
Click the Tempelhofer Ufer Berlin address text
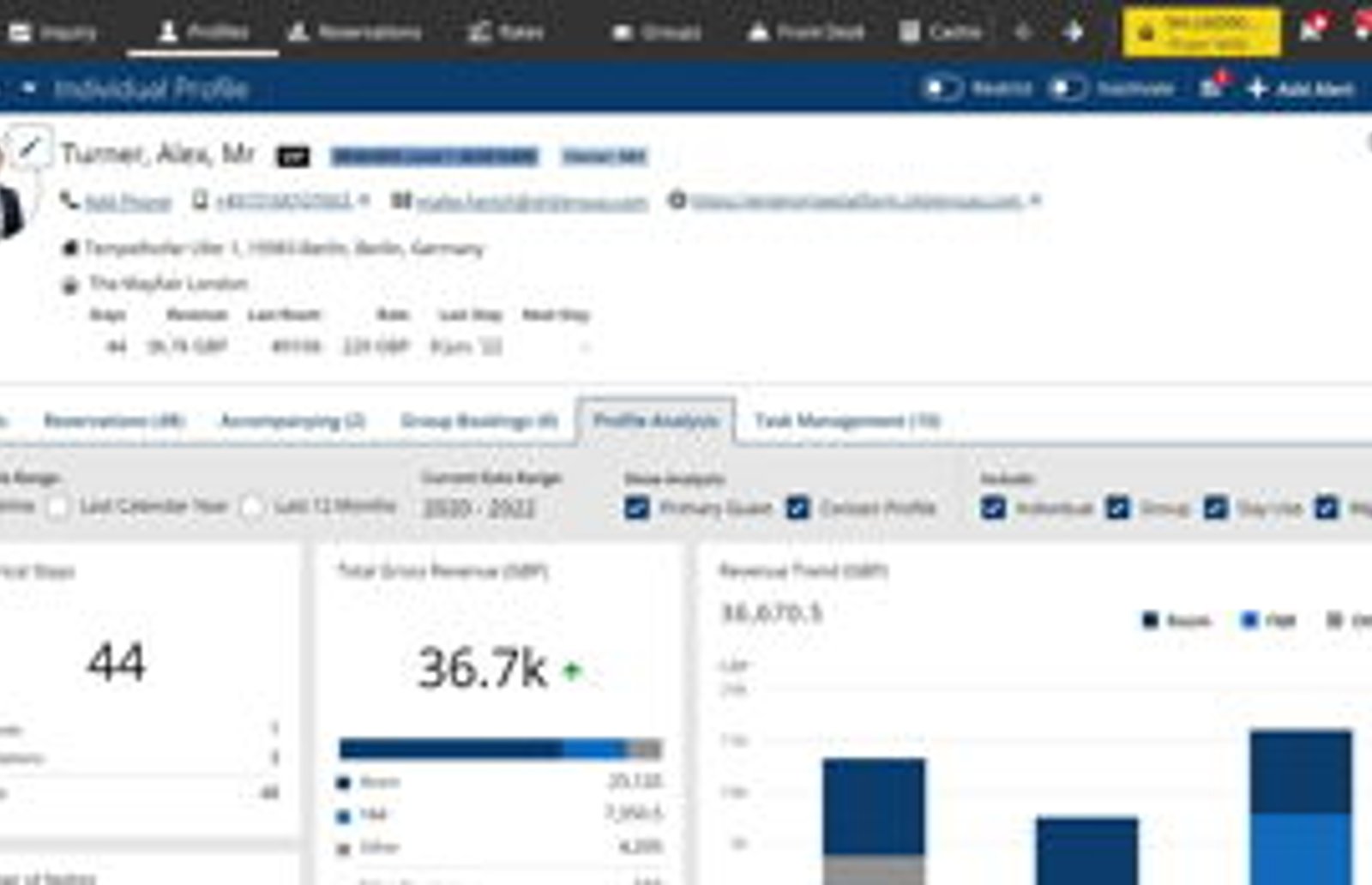[x=284, y=249]
